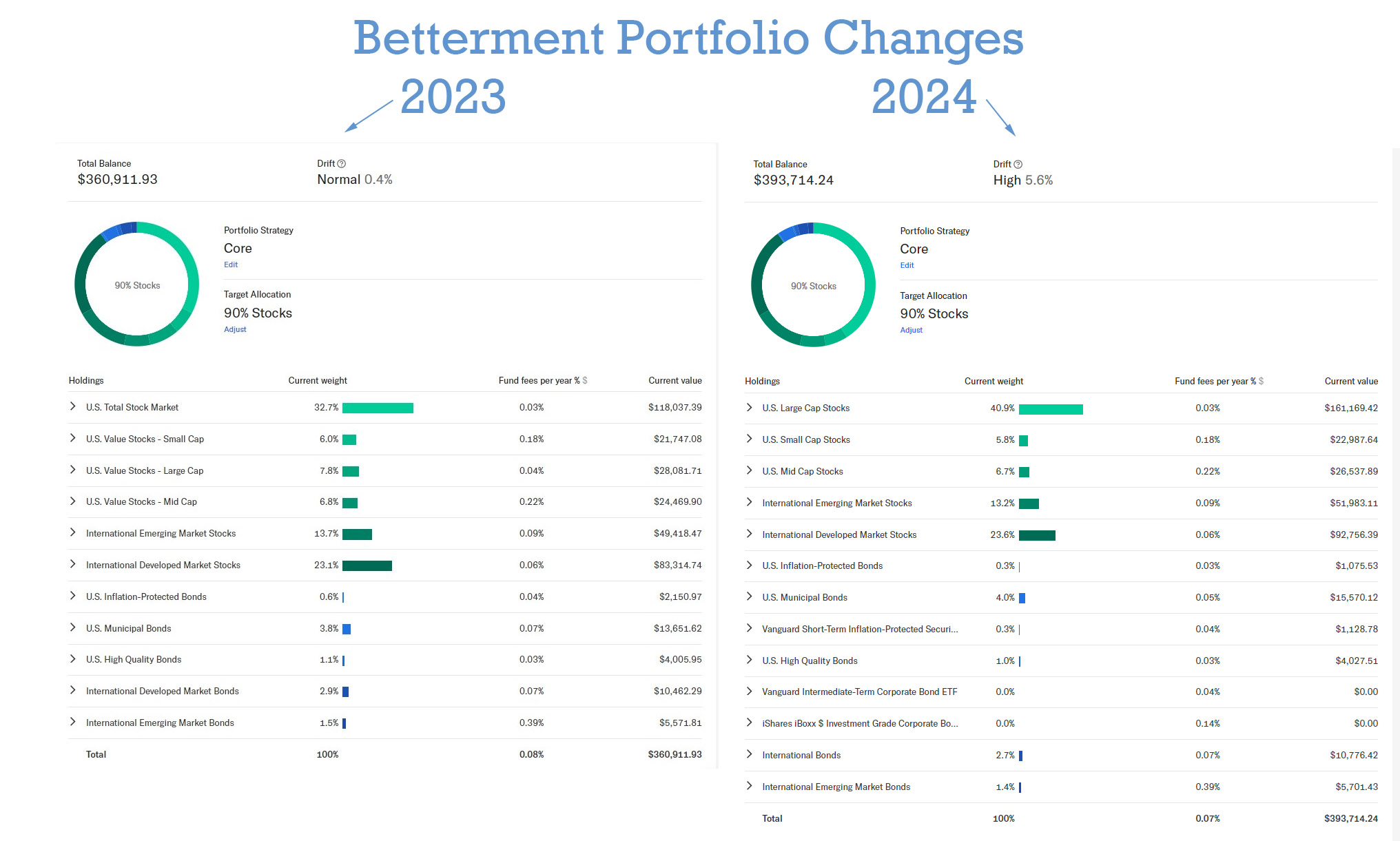1400x841 pixels.
Task: Switch 2023 fund fees to percent view
Action: click(577, 381)
